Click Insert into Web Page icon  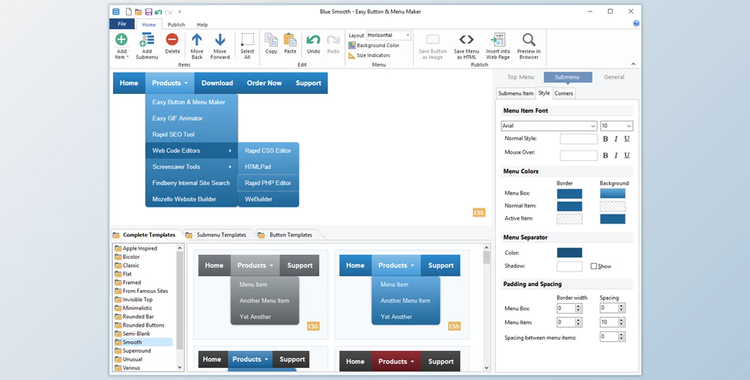(x=498, y=40)
